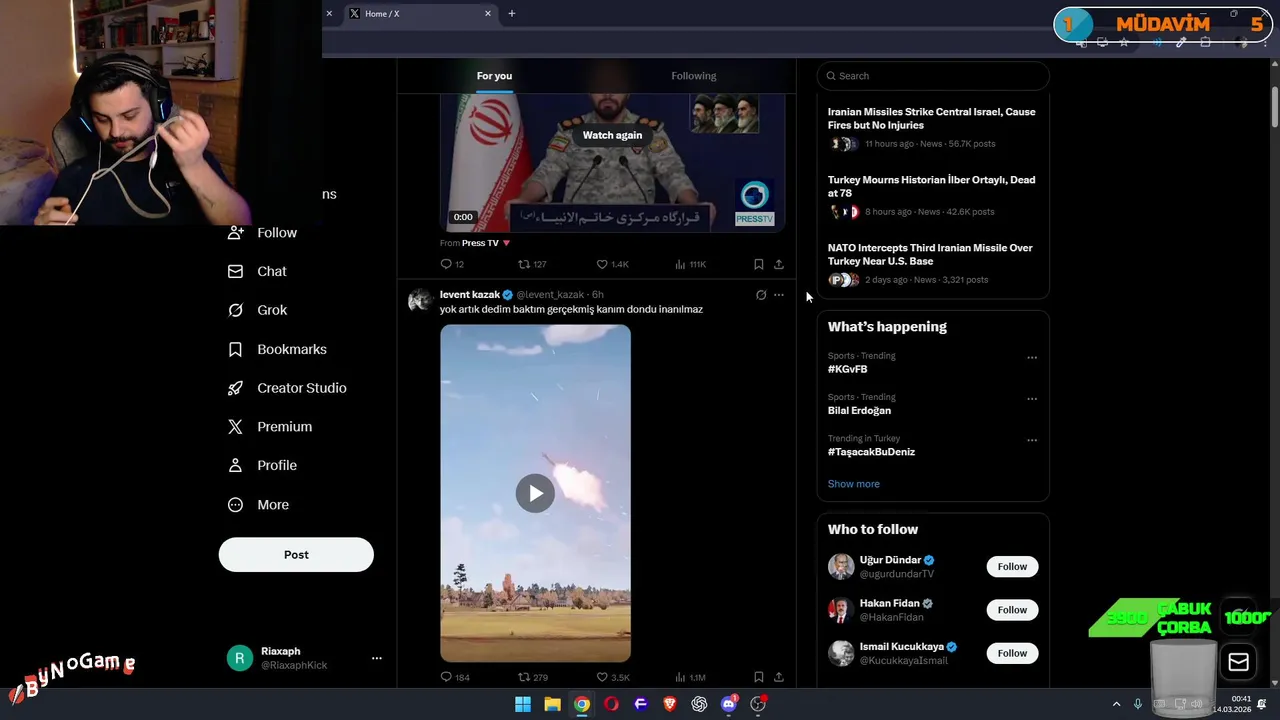Open Chrome from taskbar
Screen dimensions: 1280x720
click(582, 704)
